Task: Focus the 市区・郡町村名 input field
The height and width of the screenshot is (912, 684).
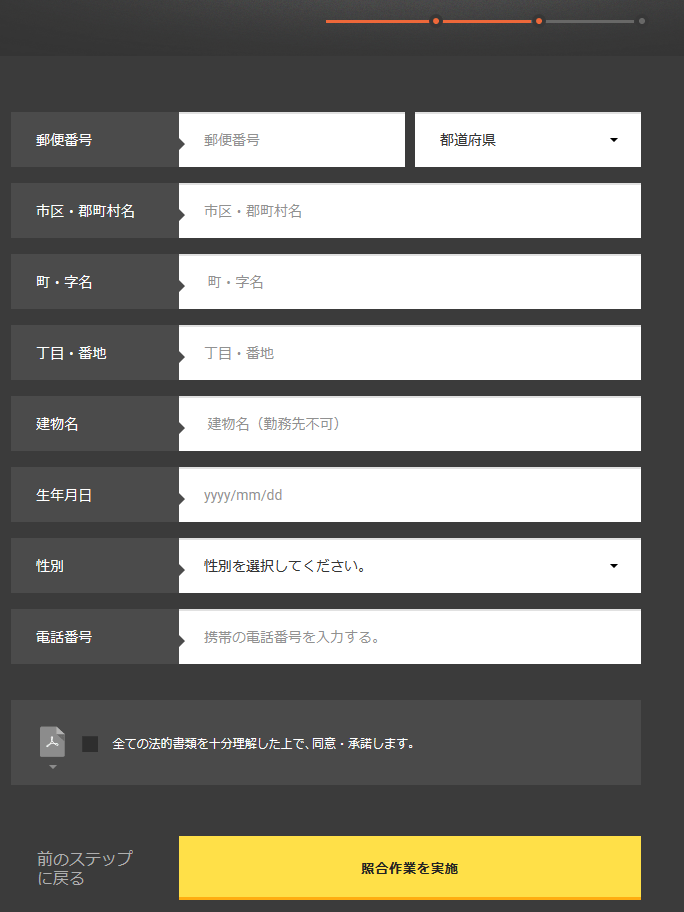Action: pos(409,211)
